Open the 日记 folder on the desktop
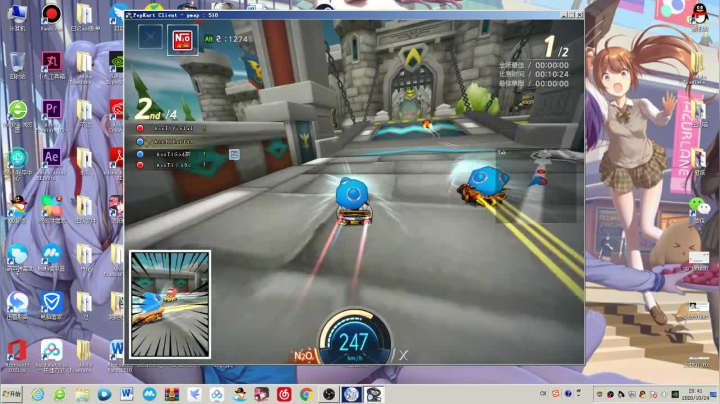The height and width of the screenshot is (404, 720). pos(84,17)
